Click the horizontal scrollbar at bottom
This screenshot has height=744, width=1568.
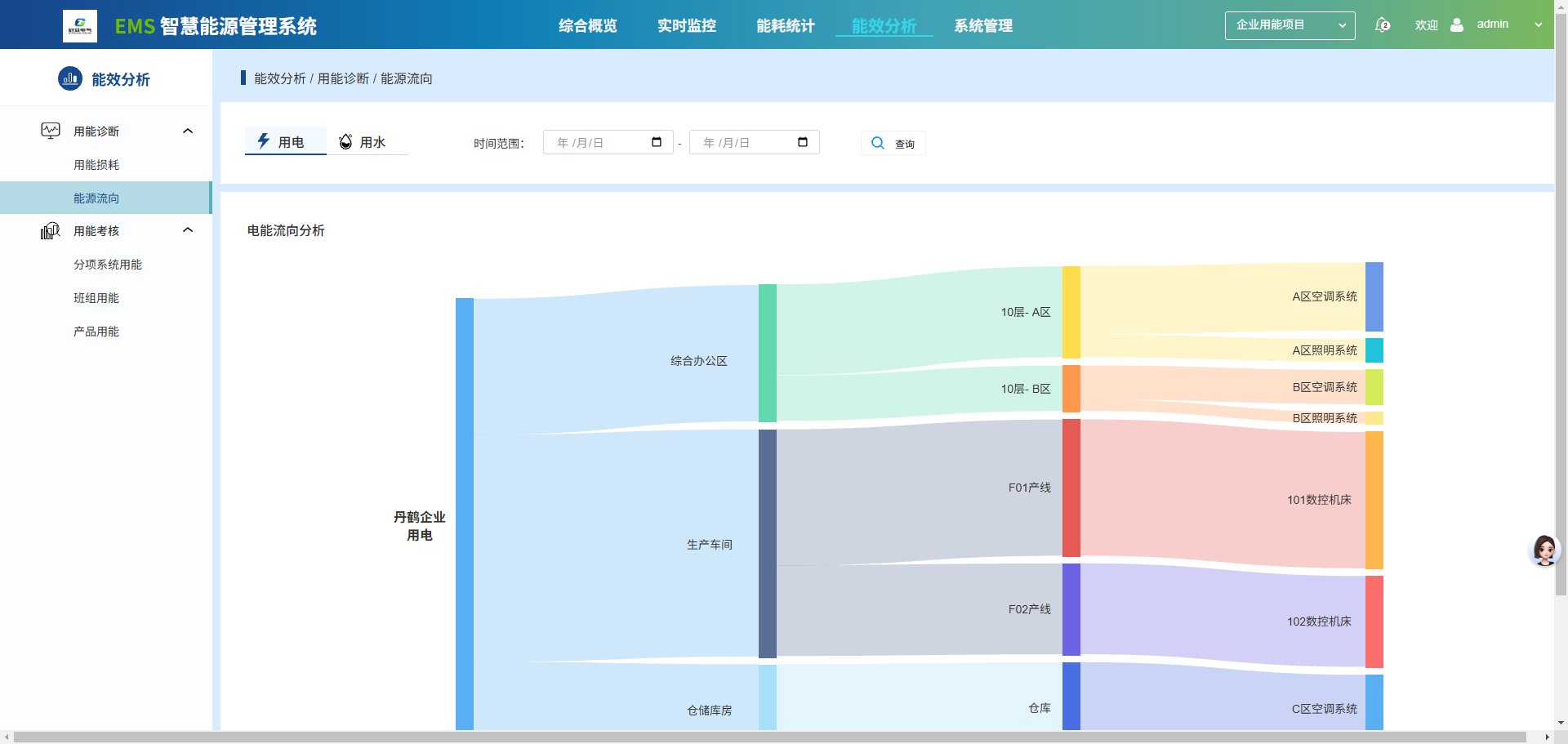pyautogui.click(x=770, y=737)
